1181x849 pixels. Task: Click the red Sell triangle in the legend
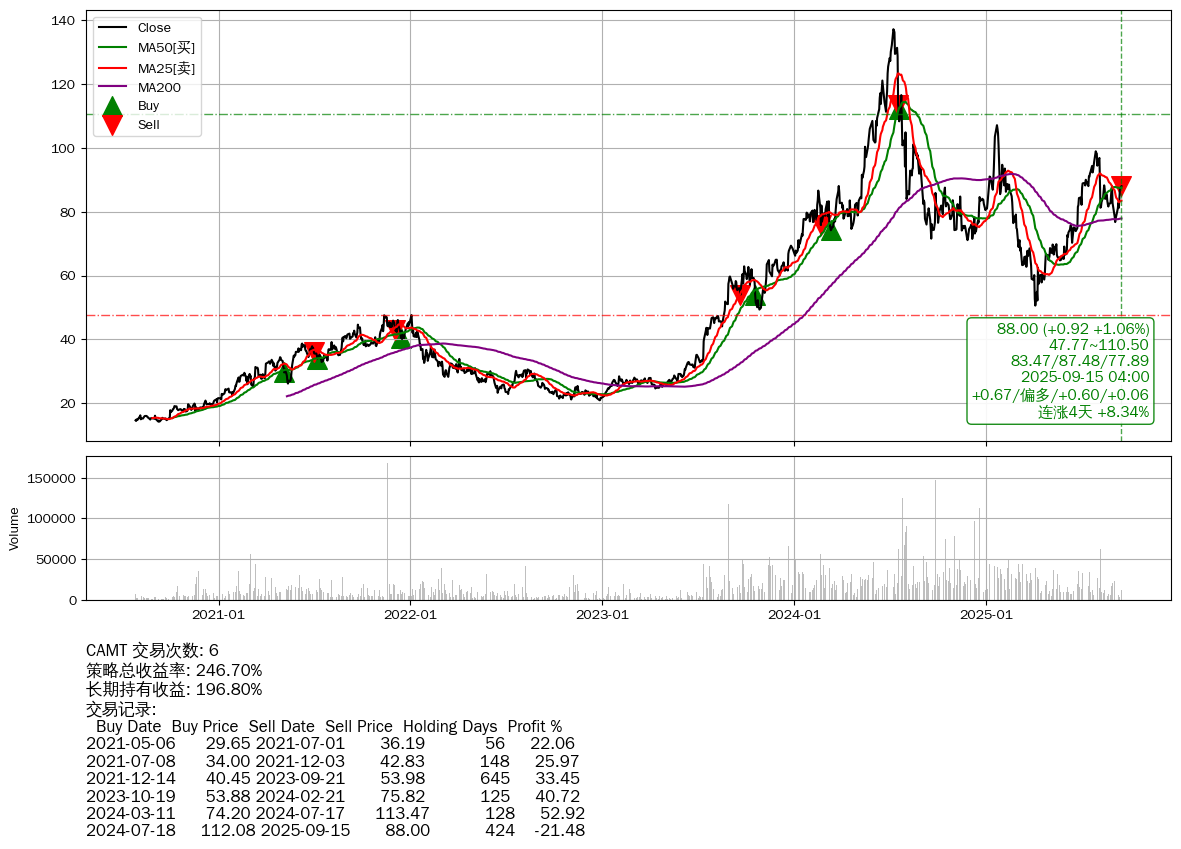coord(113,125)
